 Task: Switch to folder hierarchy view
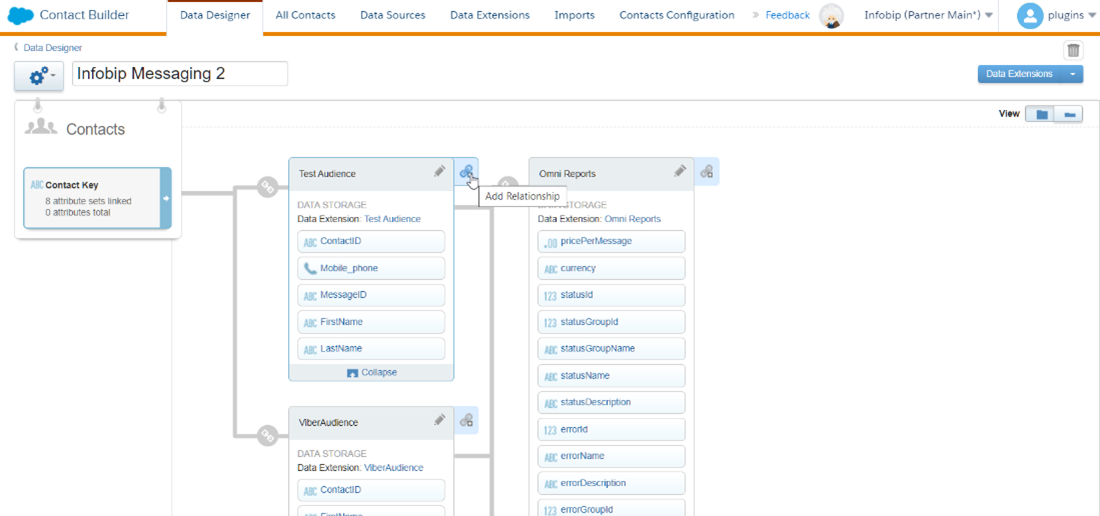coord(1041,114)
